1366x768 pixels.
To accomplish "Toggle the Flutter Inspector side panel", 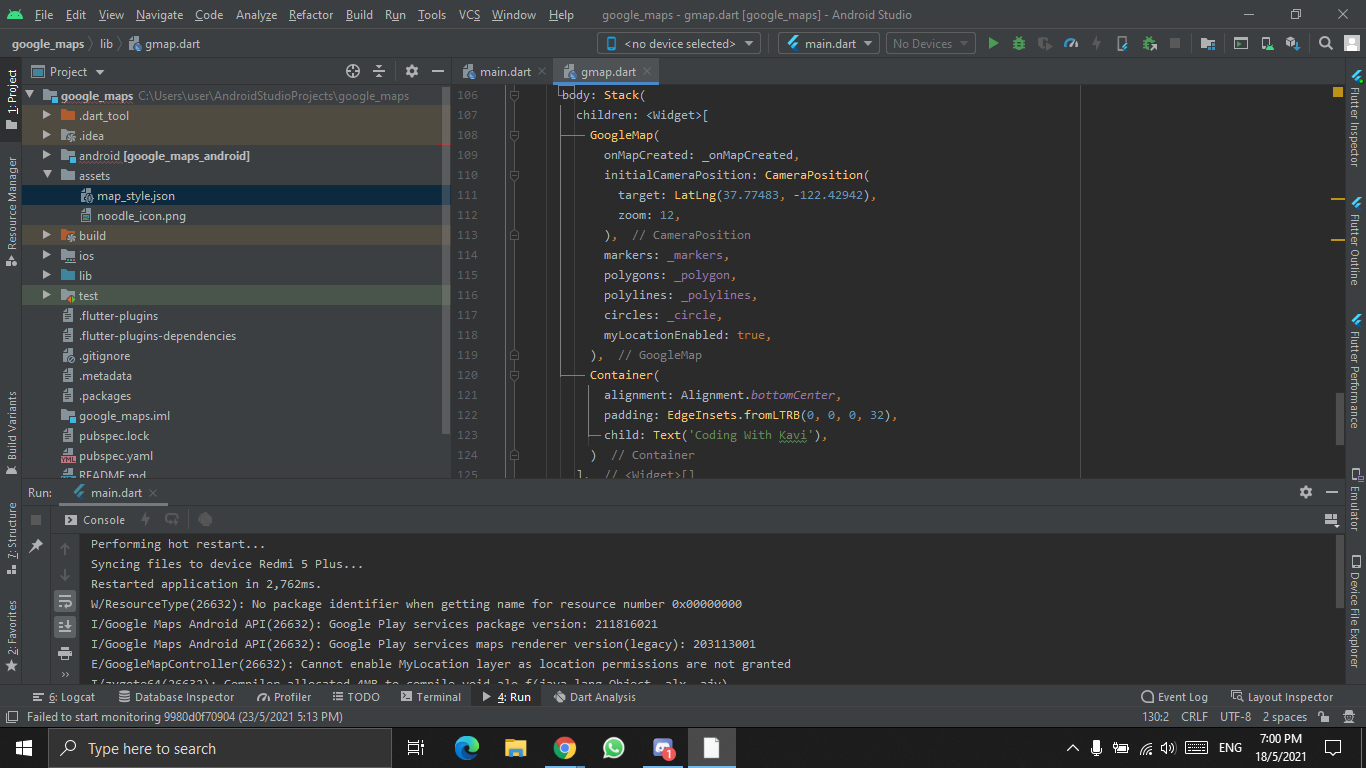I will pyautogui.click(x=1355, y=118).
